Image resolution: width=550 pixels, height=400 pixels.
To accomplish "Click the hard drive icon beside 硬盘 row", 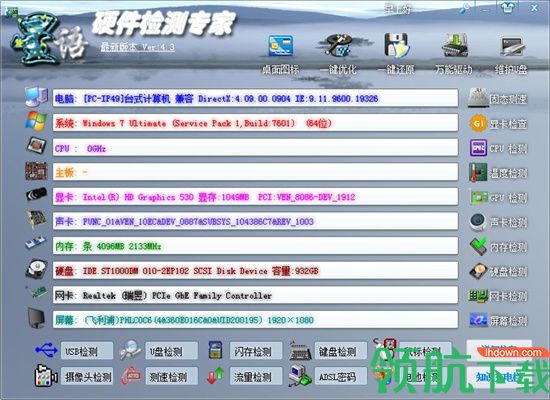I will tap(36, 269).
